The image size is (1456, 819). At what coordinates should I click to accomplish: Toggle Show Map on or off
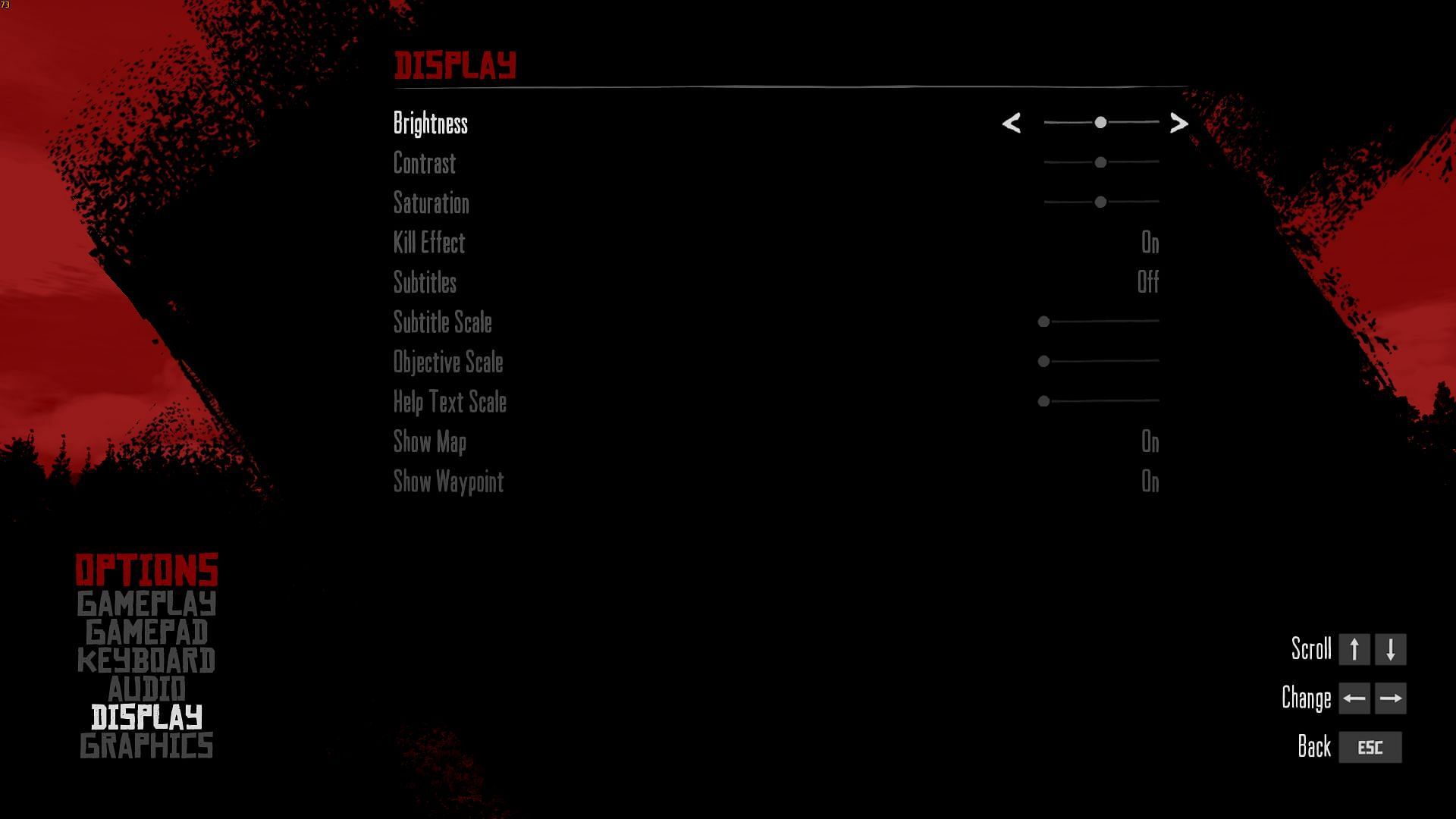[1148, 441]
